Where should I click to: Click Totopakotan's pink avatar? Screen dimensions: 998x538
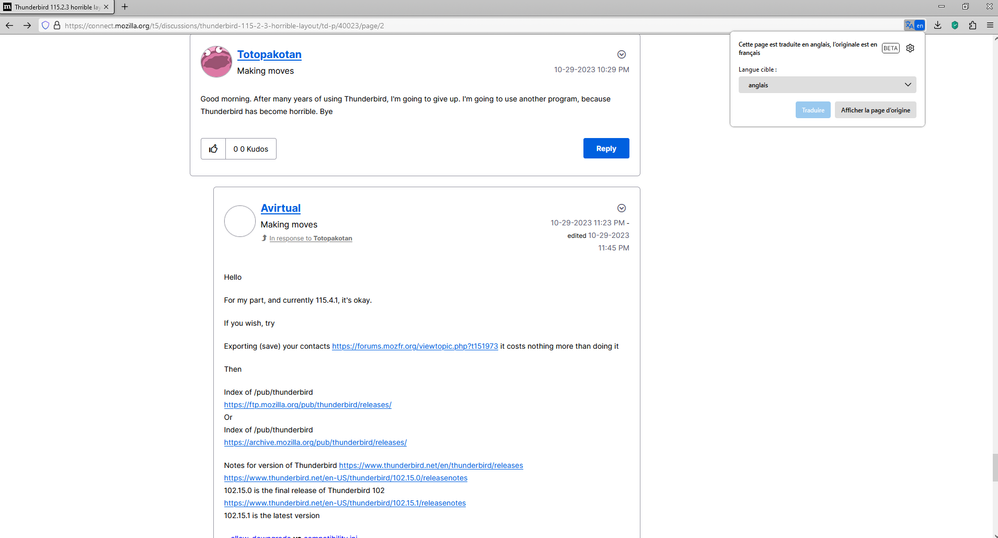pos(216,62)
